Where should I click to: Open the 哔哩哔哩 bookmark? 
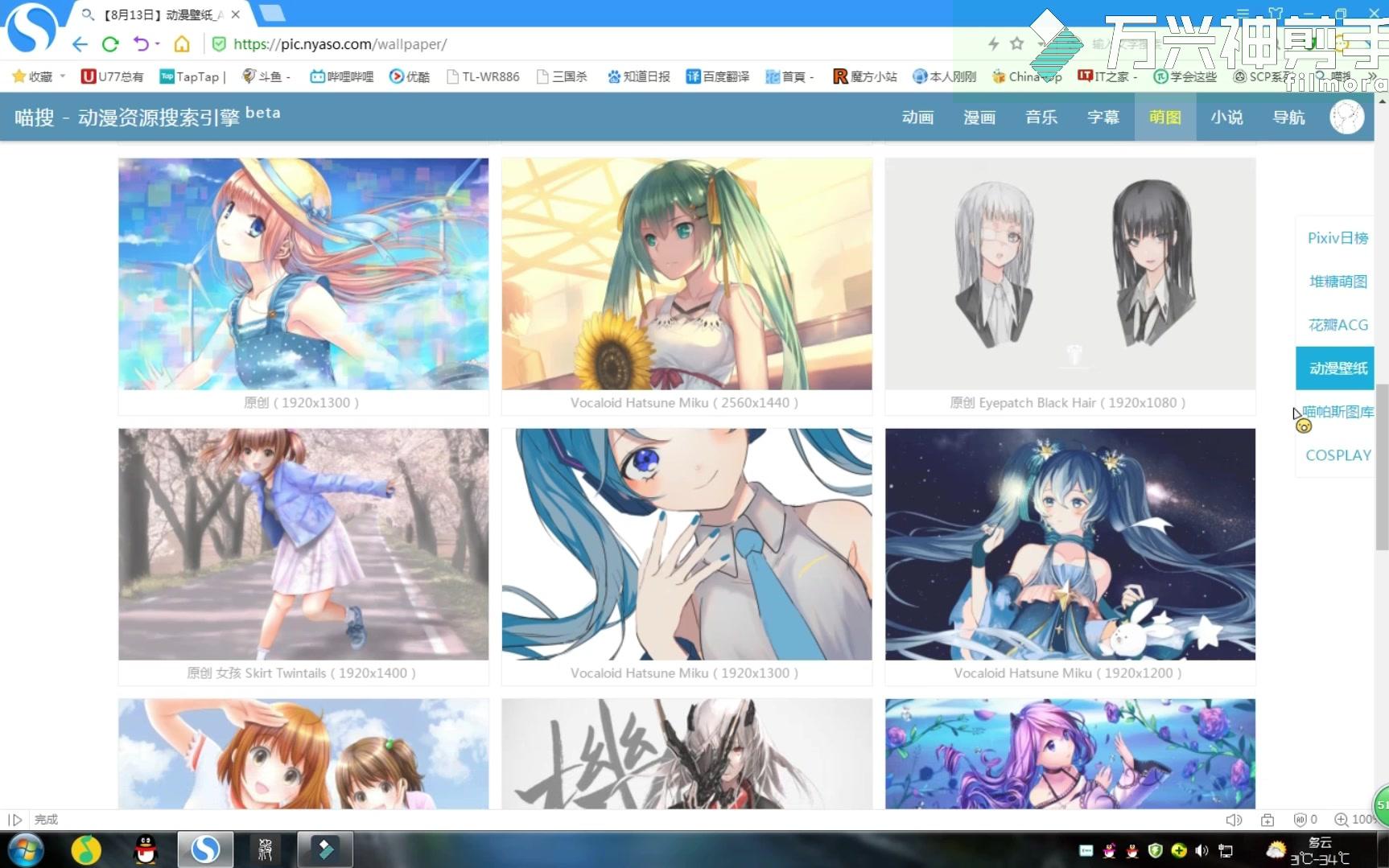click(x=342, y=76)
